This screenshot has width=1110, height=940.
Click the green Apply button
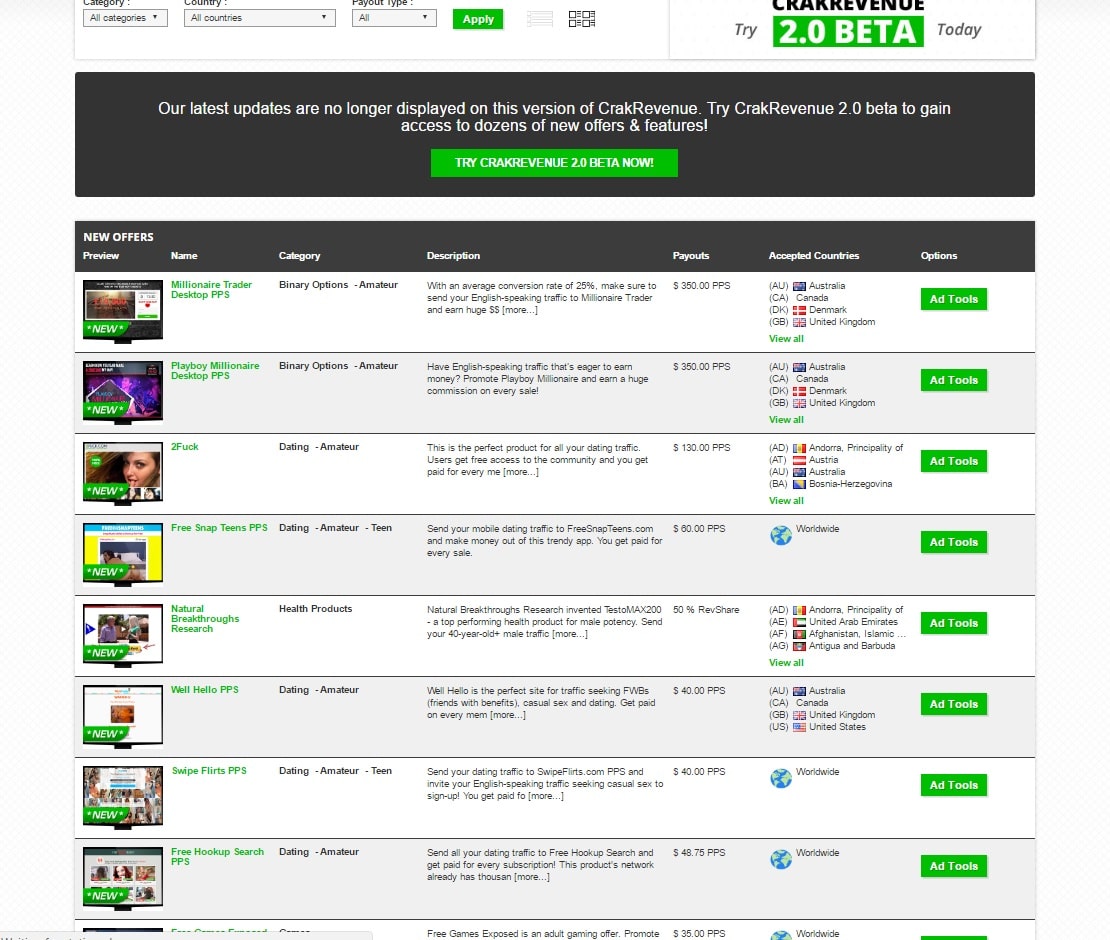click(478, 19)
